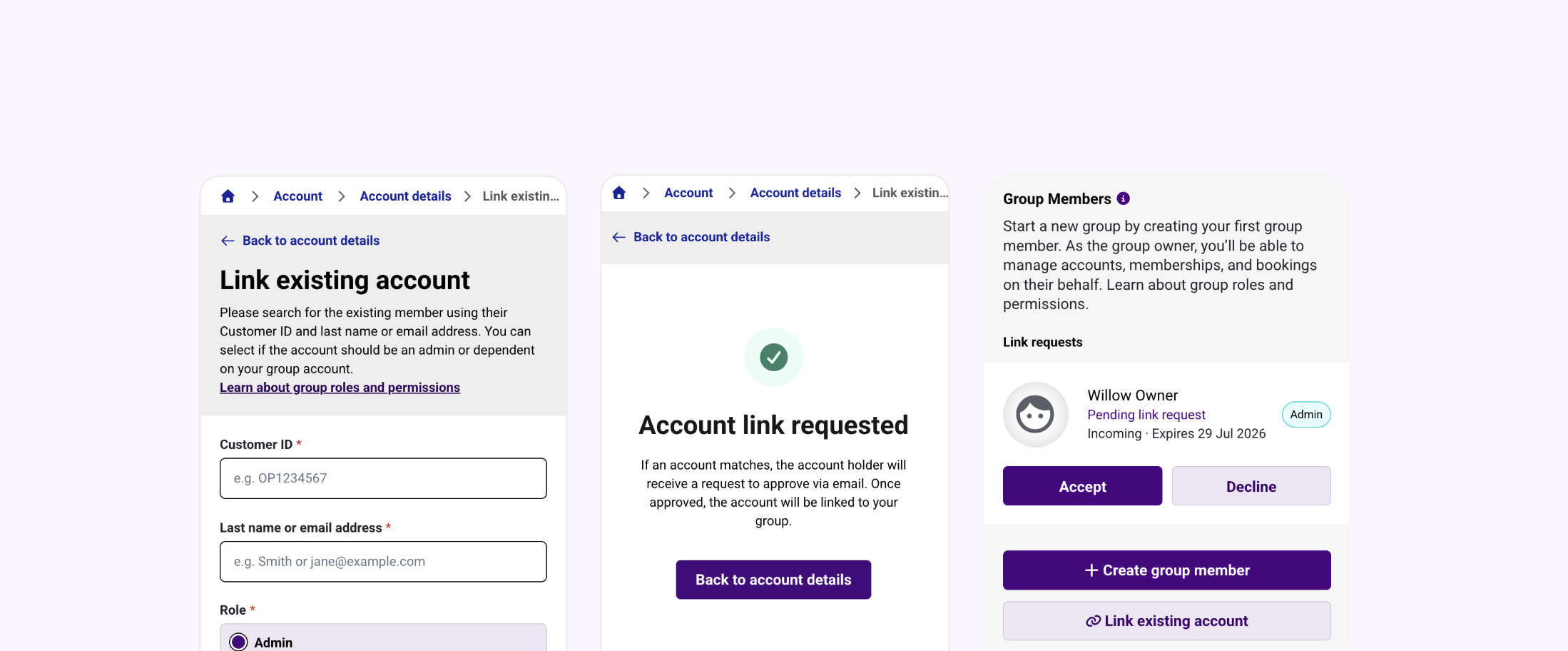The image size is (1568, 651).
Task: Accept Willow Owner's link request
Action: pyautogui.click(x=1082, y=486)
